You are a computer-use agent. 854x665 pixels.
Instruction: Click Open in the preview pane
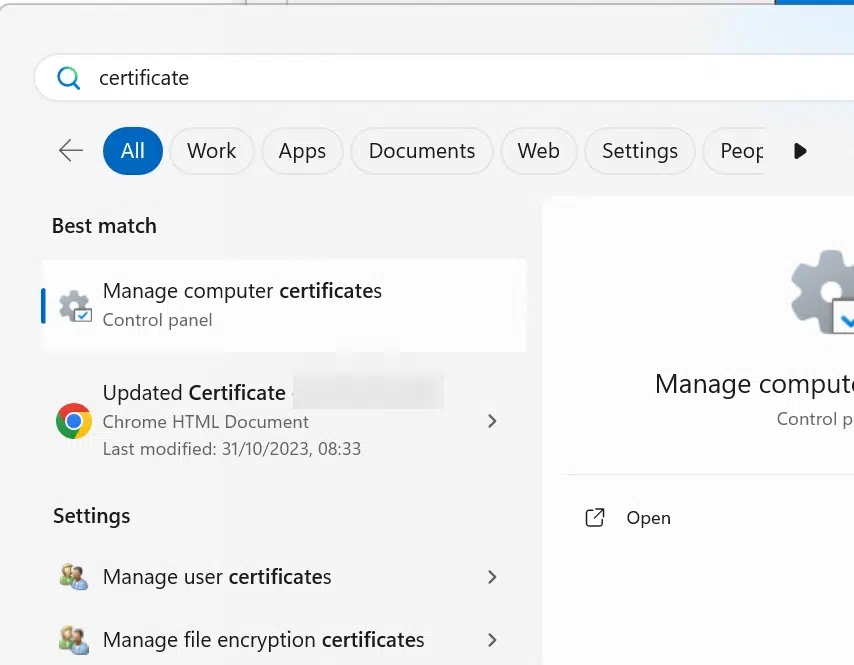pos(648,518)
